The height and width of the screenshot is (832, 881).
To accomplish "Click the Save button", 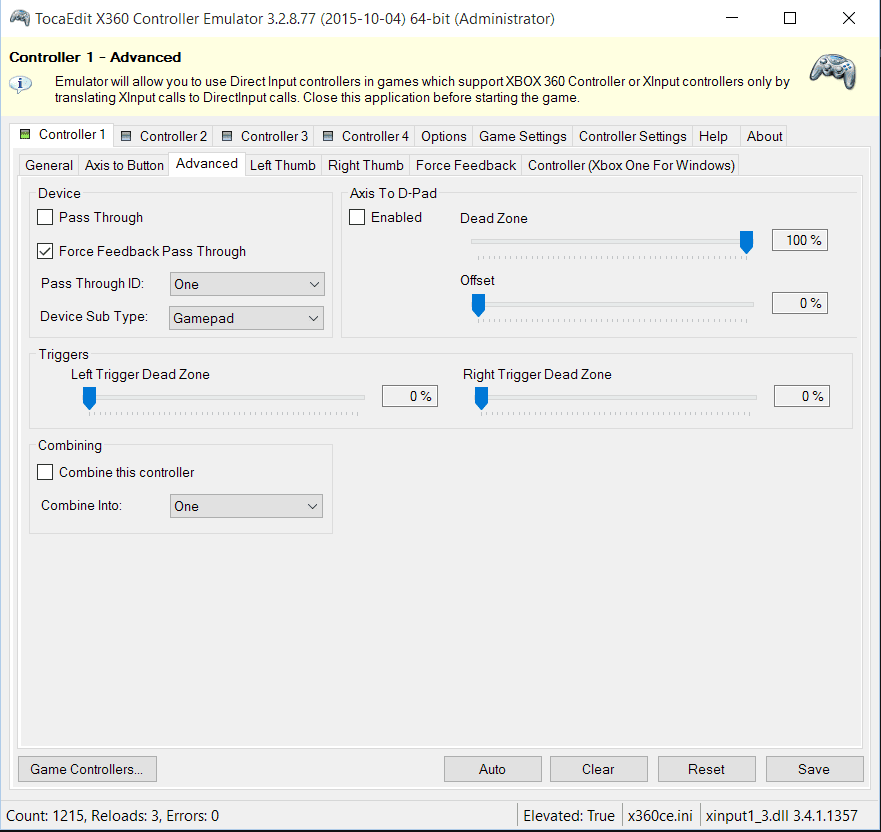I will [x=814, y=769].
